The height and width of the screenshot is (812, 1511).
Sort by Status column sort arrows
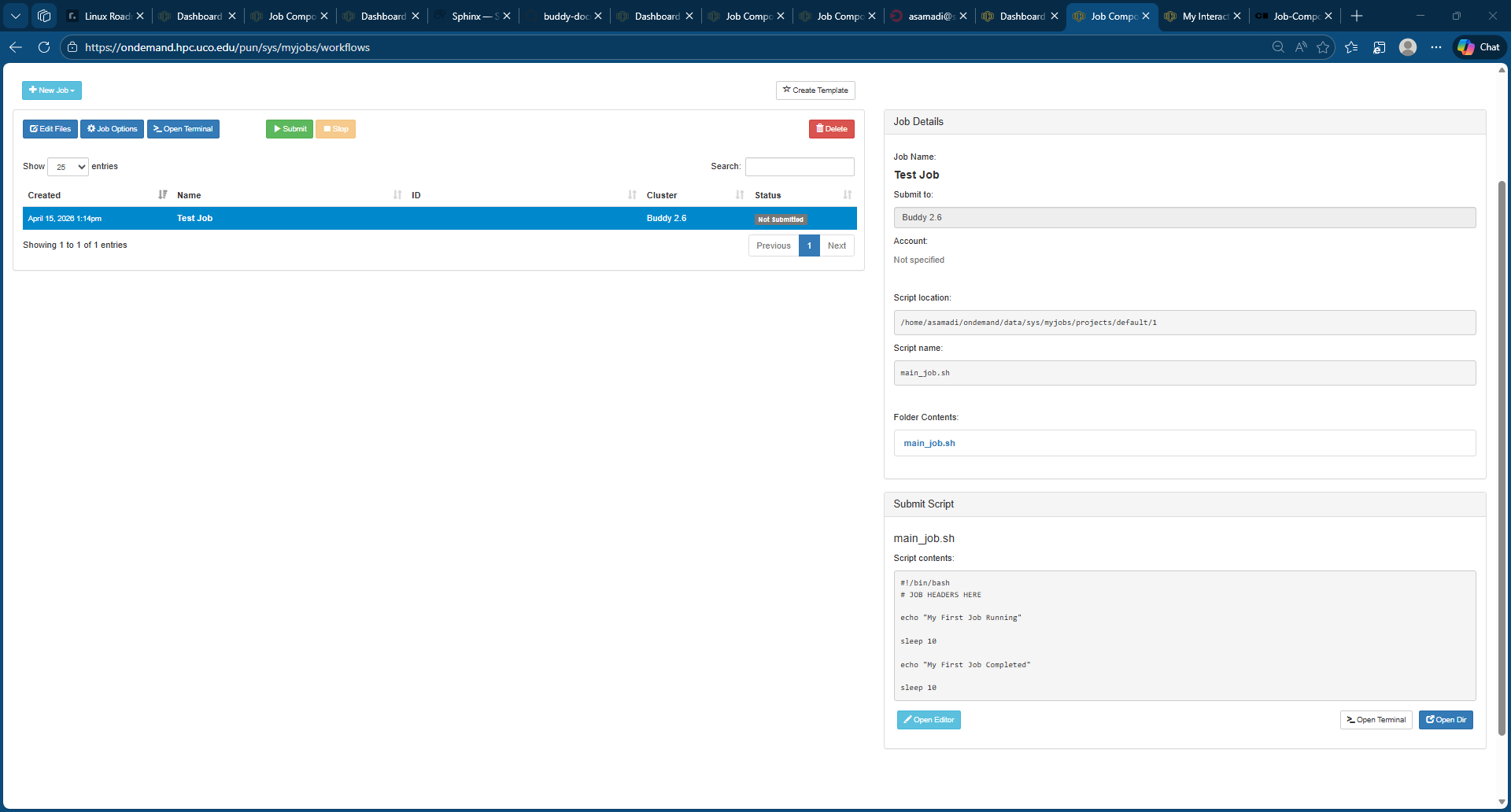click(x=848, y=195)
